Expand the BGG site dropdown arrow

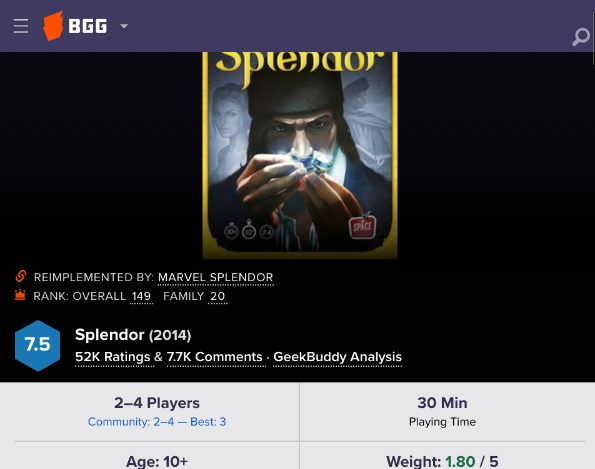(x=124, y=26)
